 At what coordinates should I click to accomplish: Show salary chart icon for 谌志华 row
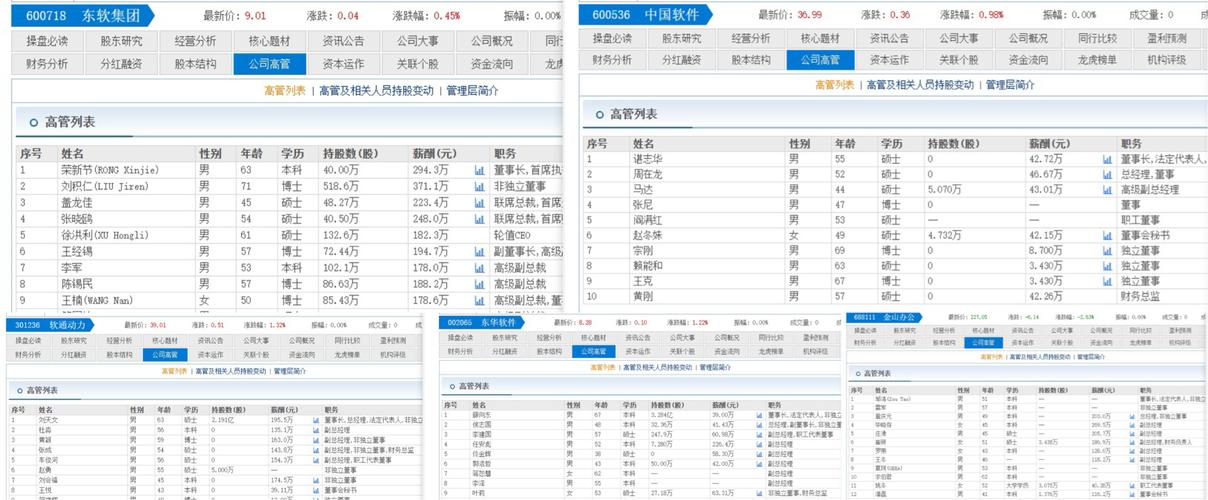point(1107,159)
